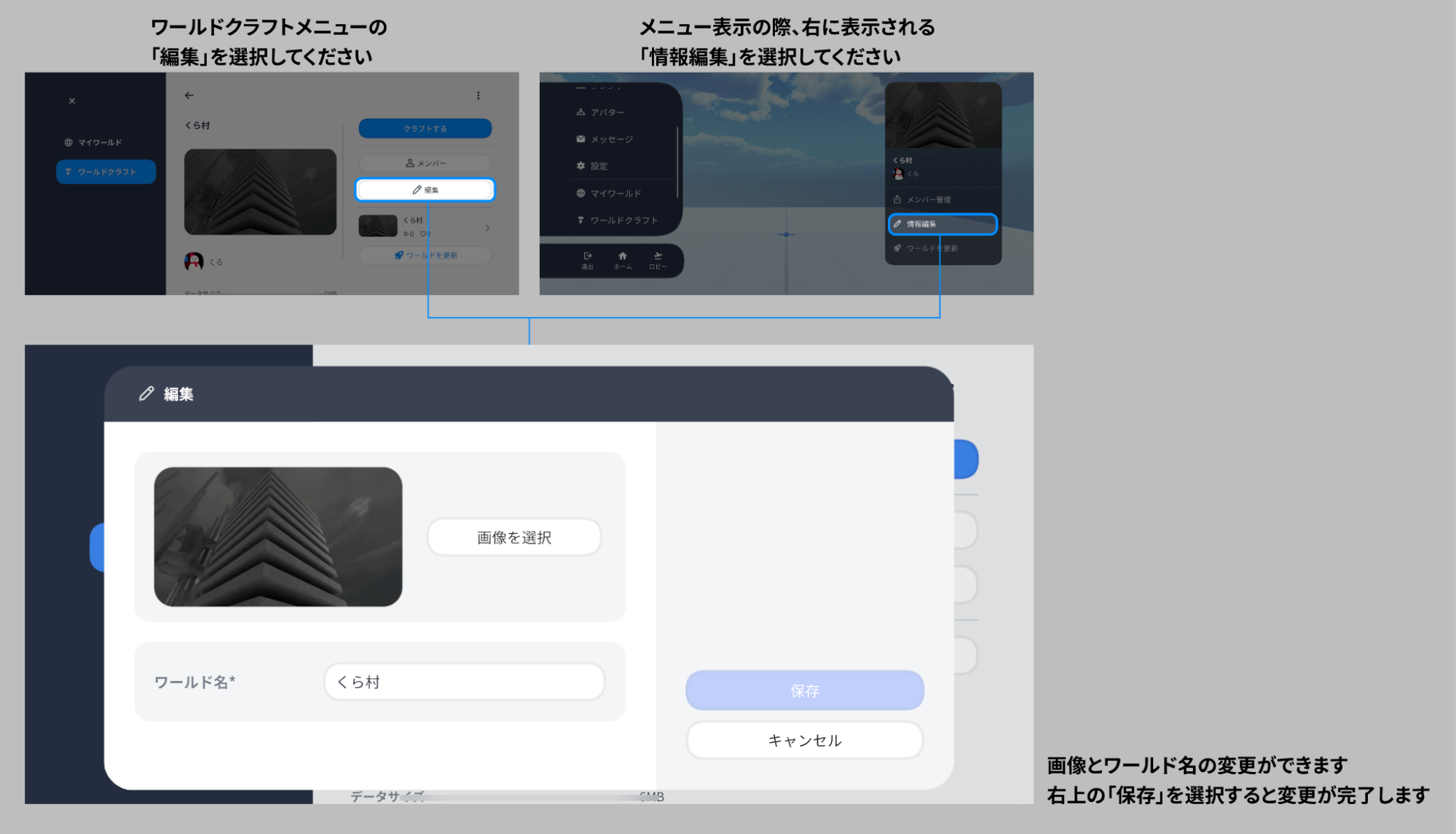Open the three-dot more options menu

click(479, 95)
